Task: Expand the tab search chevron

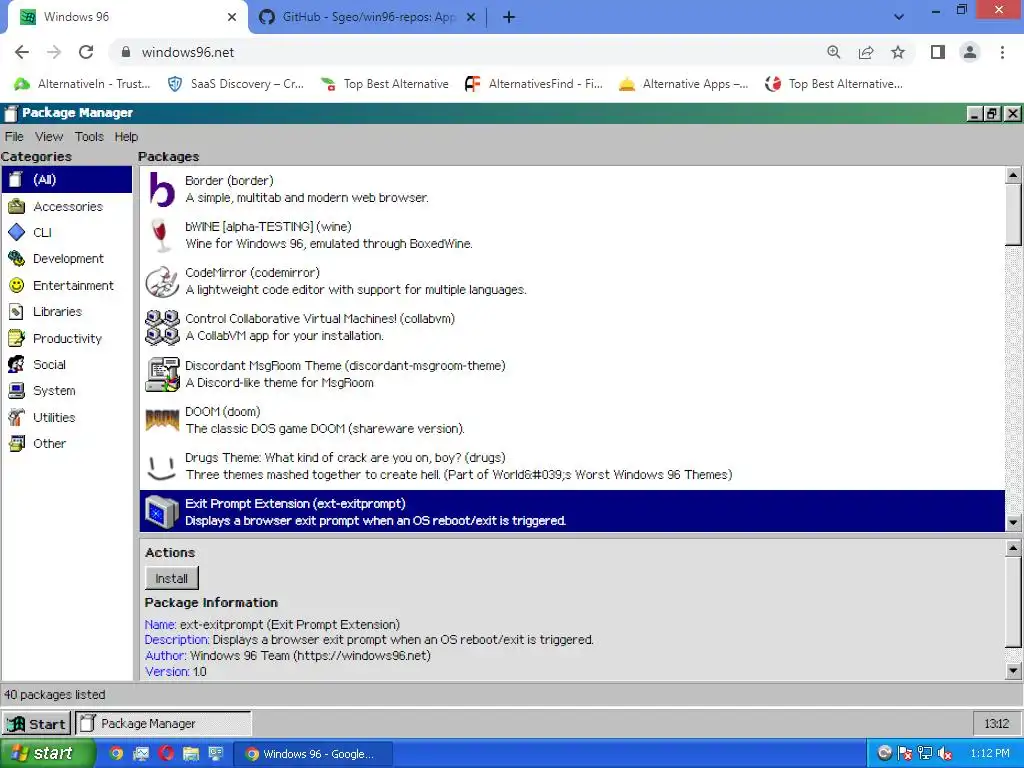Action: (899, 17)
